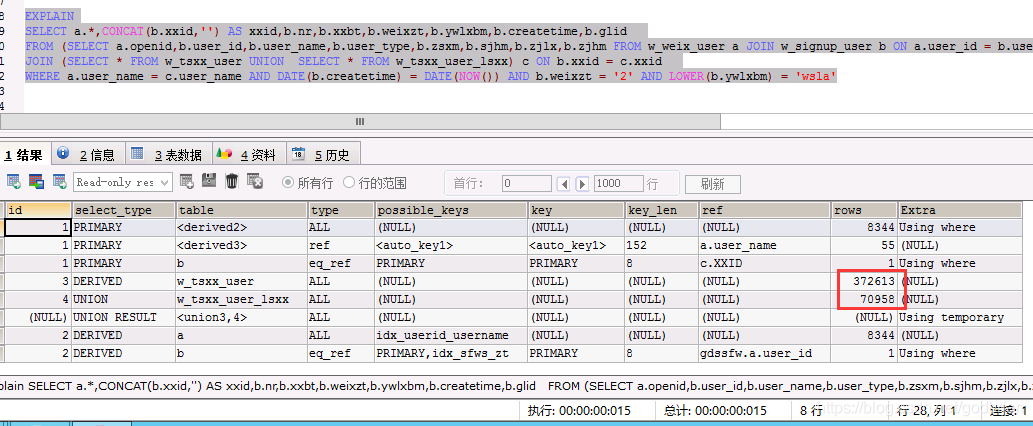Click the rows column header
The width and height of the screenshot is (1033, 426).
coord(864,210)
